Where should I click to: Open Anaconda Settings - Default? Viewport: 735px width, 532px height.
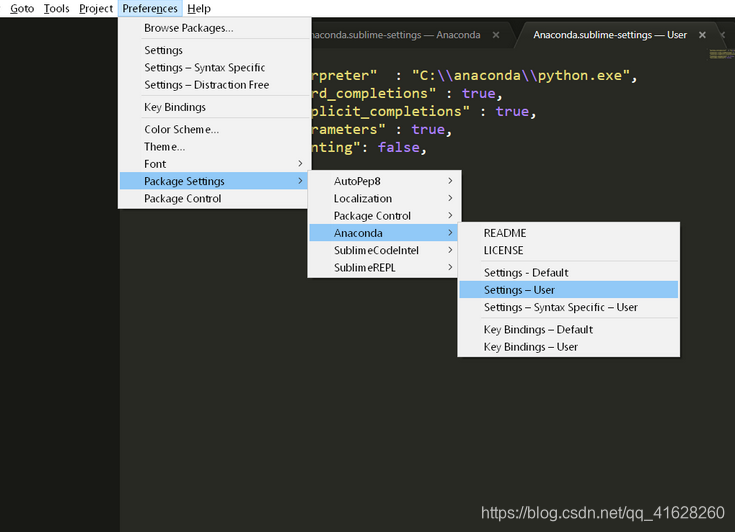[569, 273]
